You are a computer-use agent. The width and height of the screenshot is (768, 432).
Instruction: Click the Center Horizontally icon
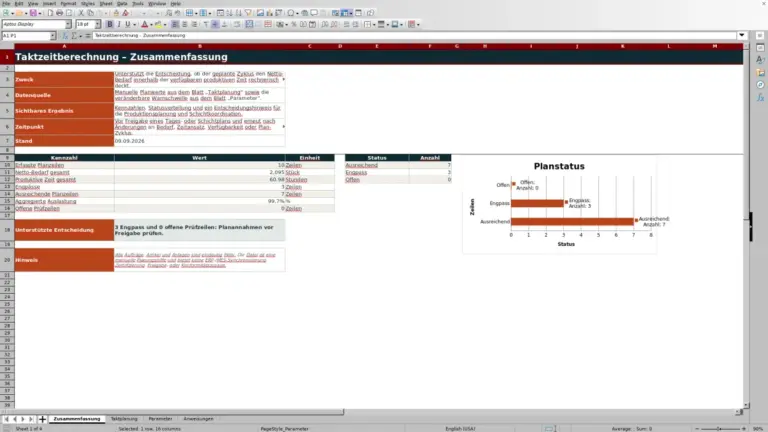coord(185,24)
